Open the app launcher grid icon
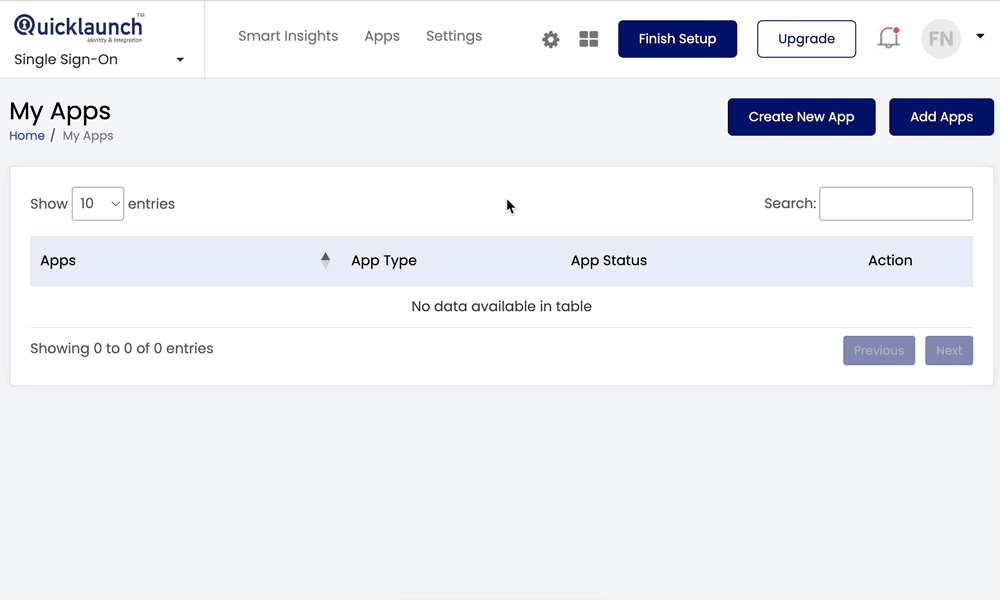 (x=588, y=38)
